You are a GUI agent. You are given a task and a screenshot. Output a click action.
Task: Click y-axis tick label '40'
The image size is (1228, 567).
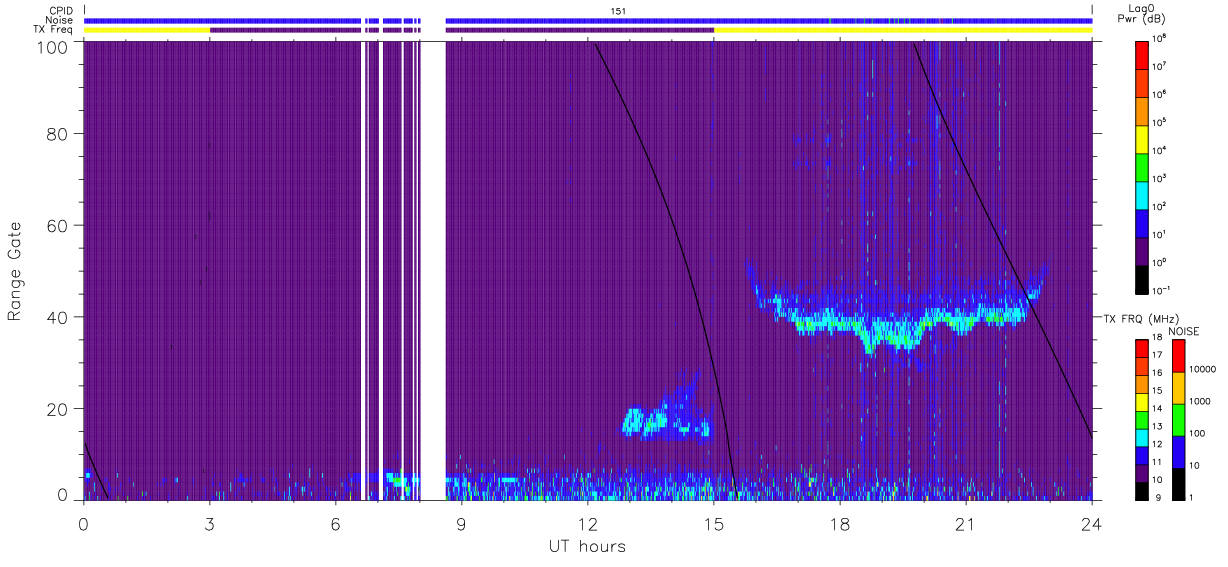(57, 317)
